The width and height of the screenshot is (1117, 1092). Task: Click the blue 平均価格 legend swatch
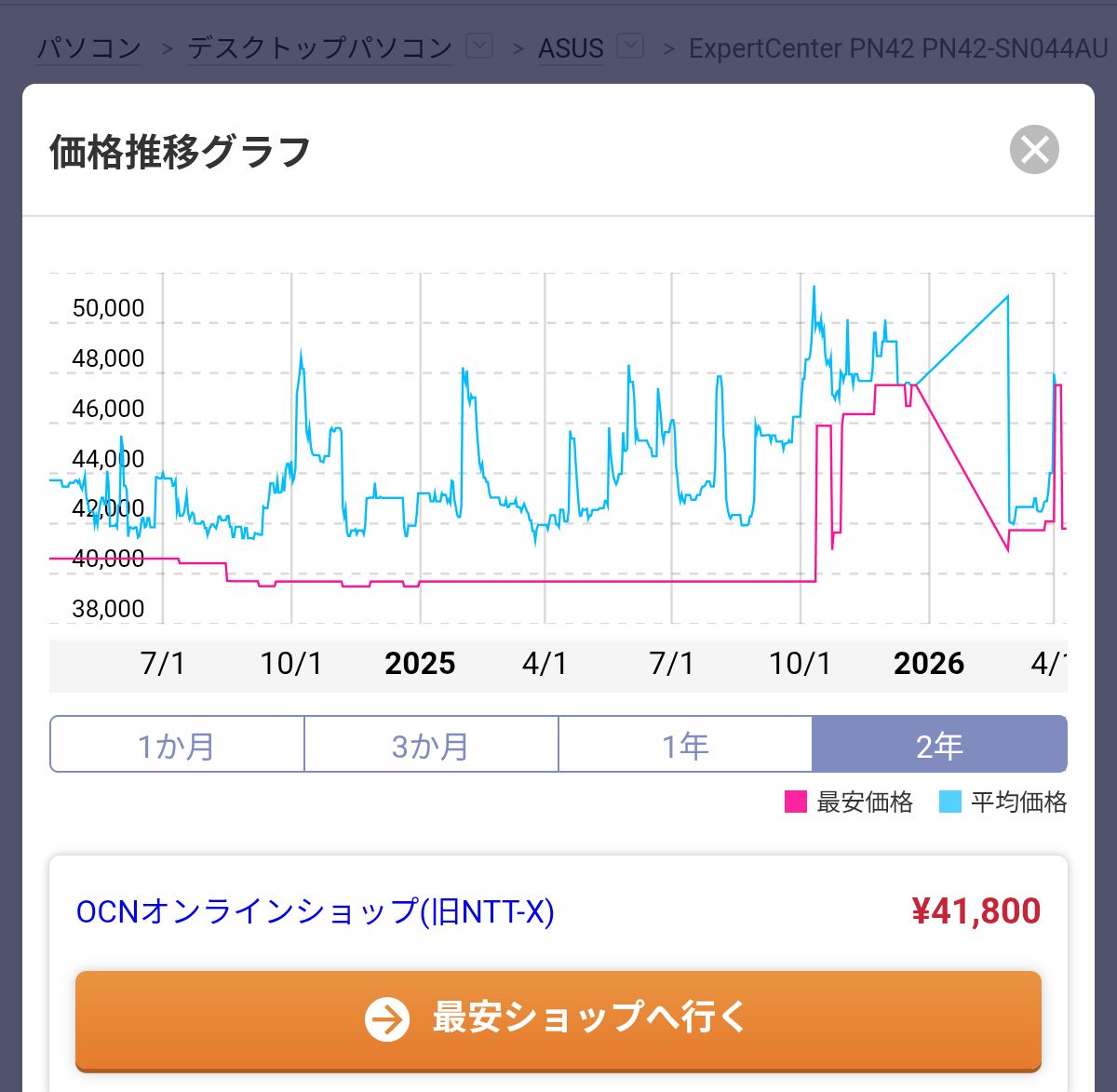(x=950, y=802)
